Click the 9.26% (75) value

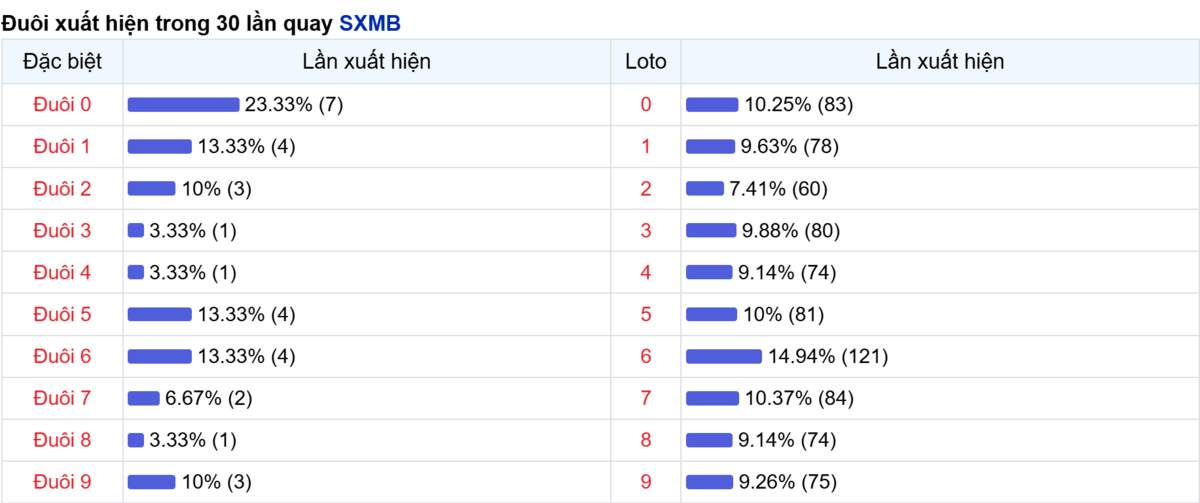coord(787,482)
